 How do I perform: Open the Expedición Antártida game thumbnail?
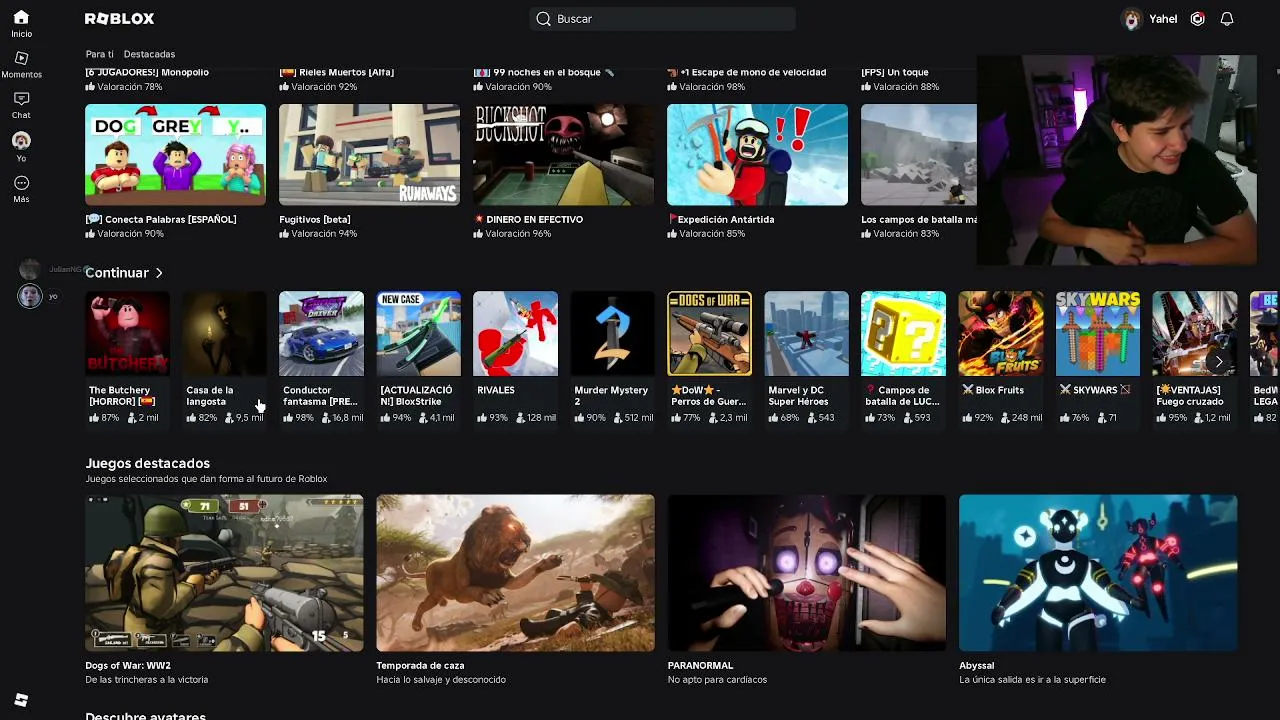[757, 155]
